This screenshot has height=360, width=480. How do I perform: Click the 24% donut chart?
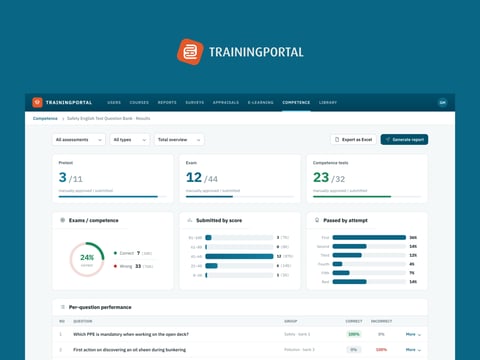tap(87, 259)
